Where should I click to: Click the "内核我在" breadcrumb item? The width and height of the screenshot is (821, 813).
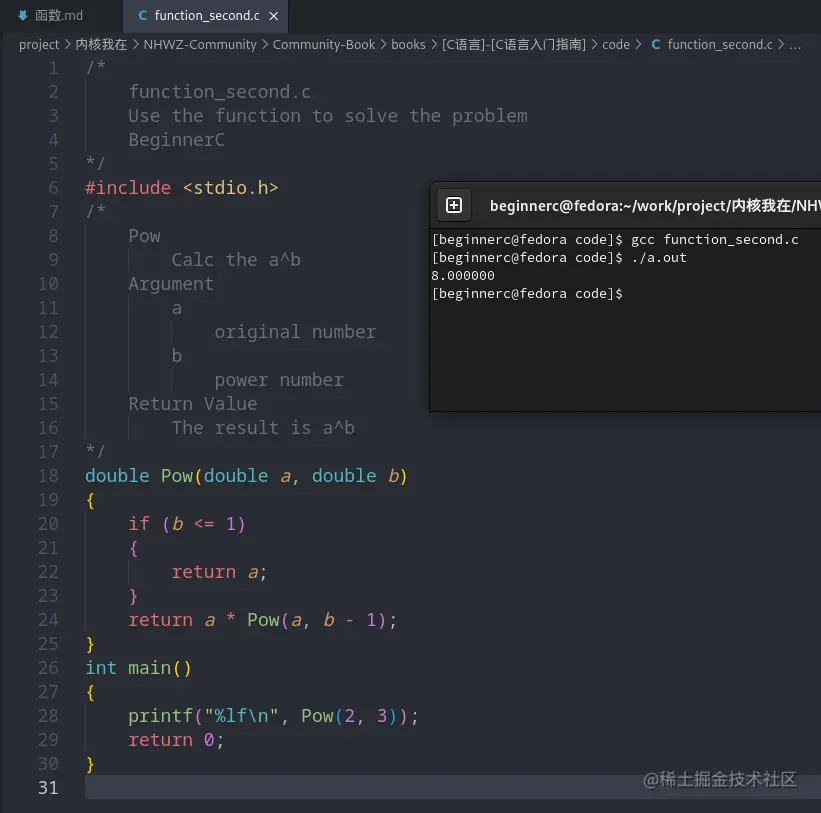[x=100, y=44]
